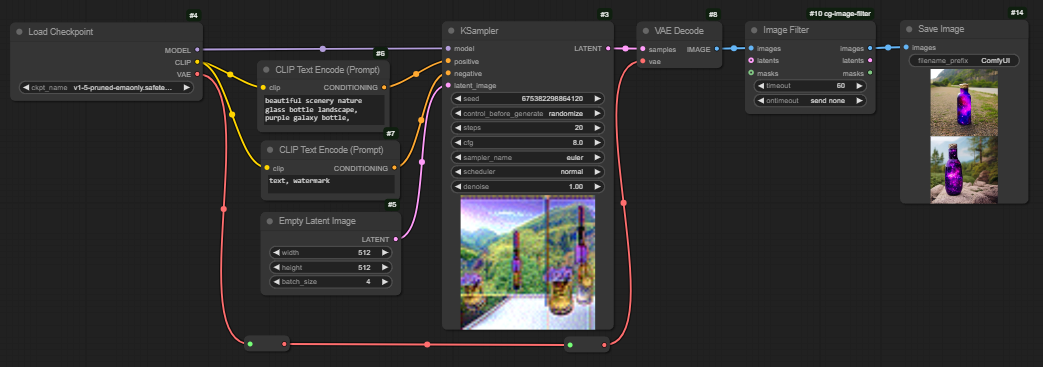Select previous checkpoint with ckpt_name left arrow
Viewport: 1043px width, 367px height.
(25, 87)
